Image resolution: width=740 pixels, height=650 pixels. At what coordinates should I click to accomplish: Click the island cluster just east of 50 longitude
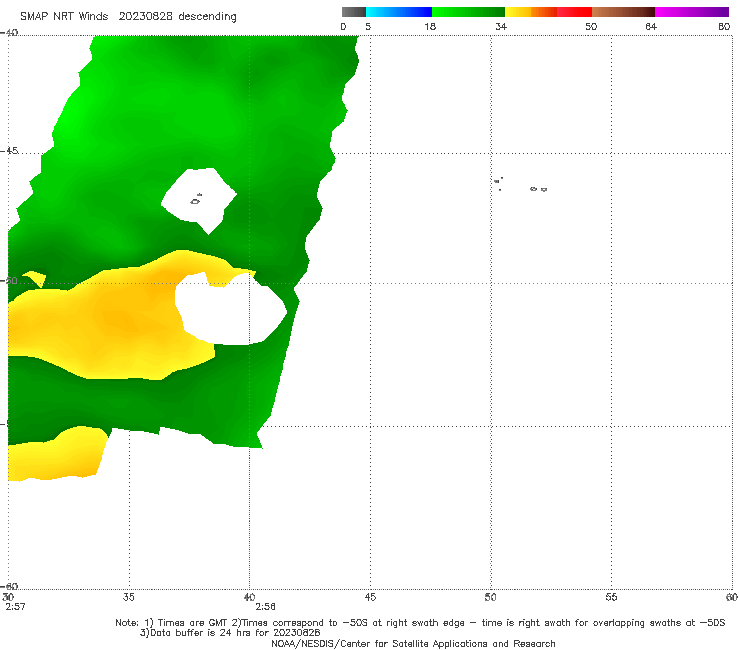498,184
